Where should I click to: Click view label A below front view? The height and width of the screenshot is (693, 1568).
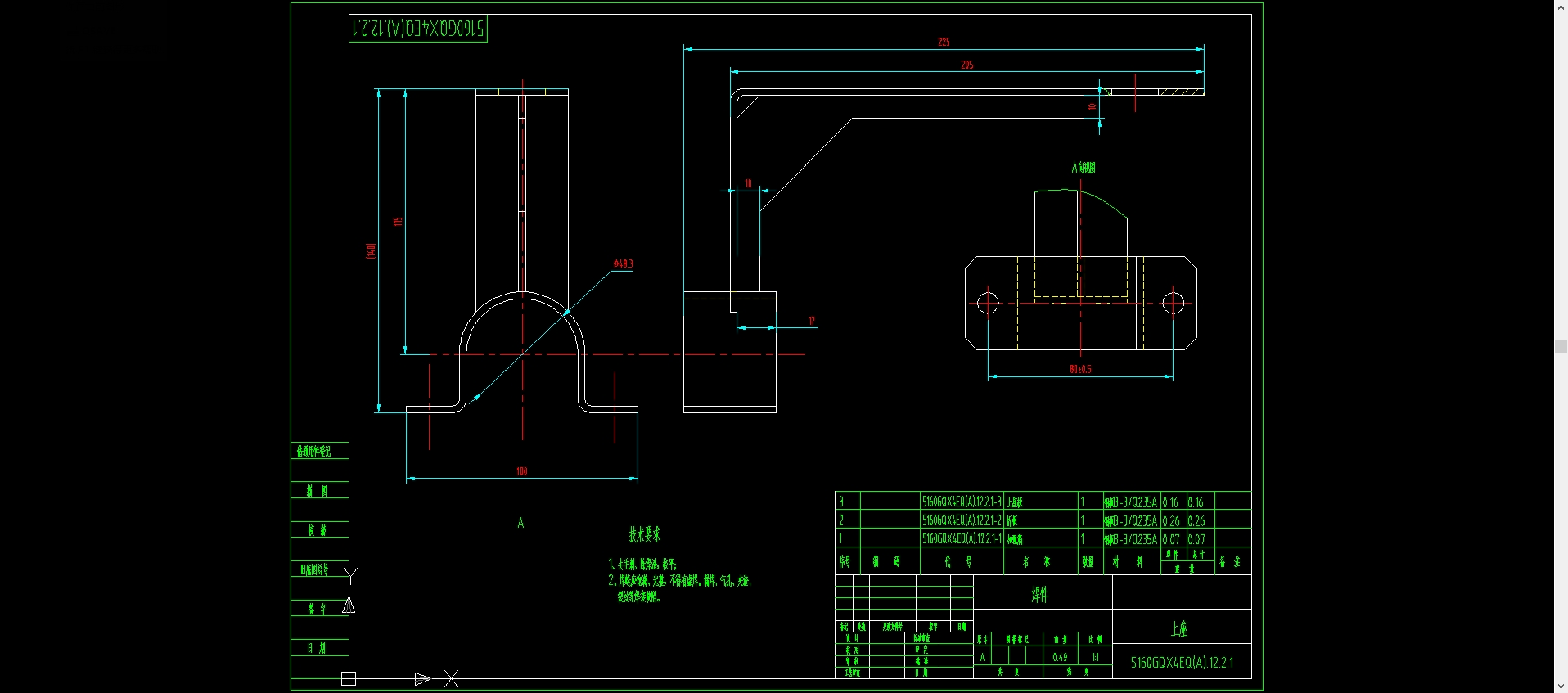click(x=520, y=523)
